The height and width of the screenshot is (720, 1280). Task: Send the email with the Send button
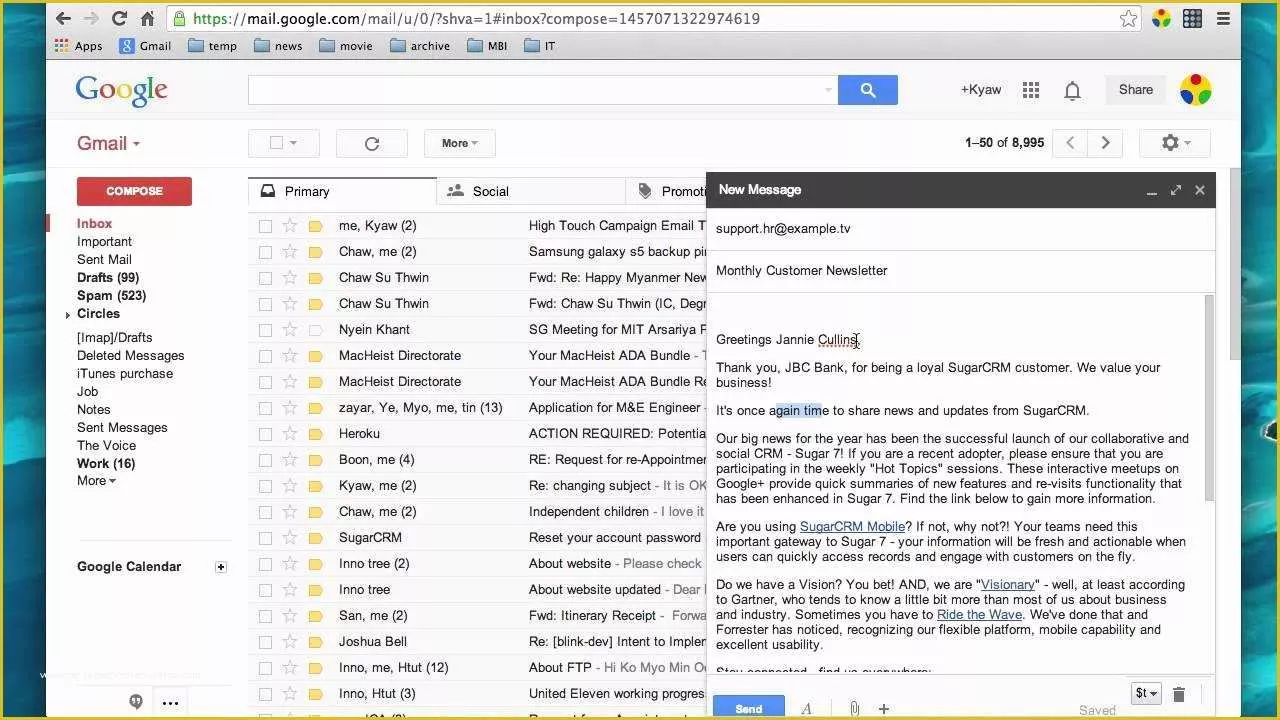748,708
